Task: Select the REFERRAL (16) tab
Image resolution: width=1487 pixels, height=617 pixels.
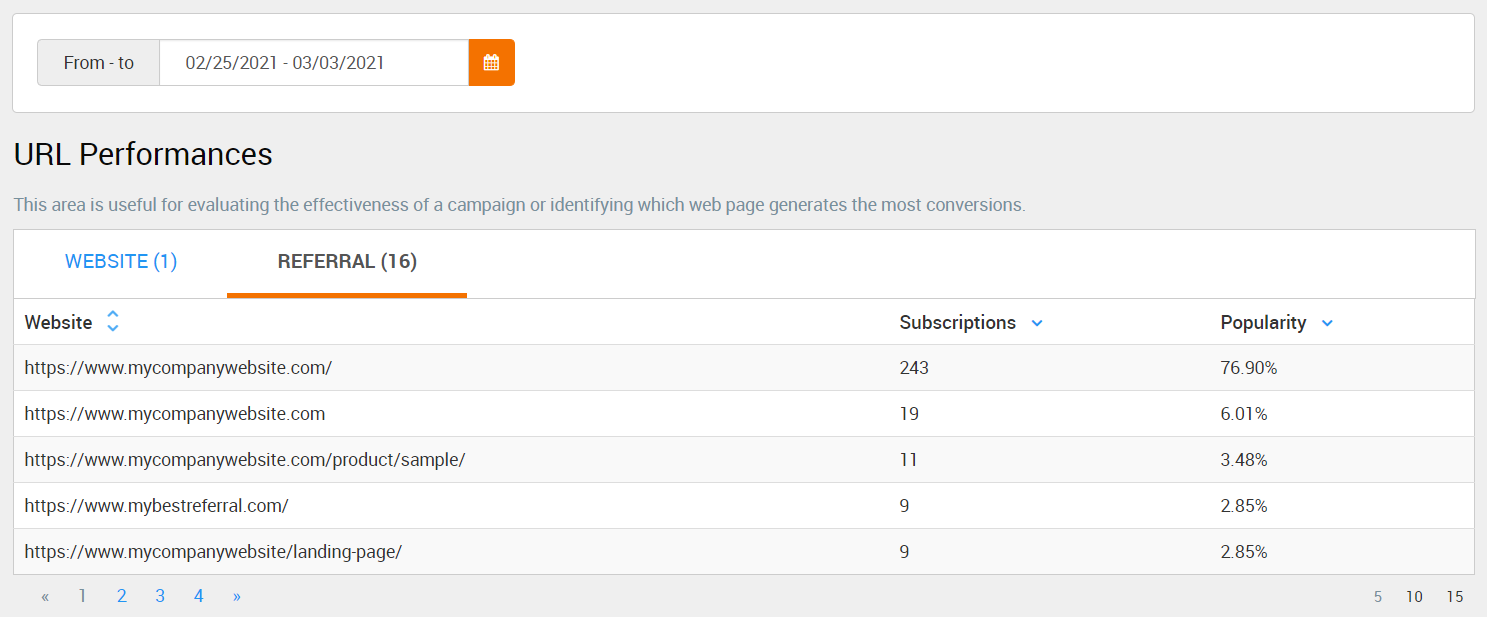Action: coord(347,262)
